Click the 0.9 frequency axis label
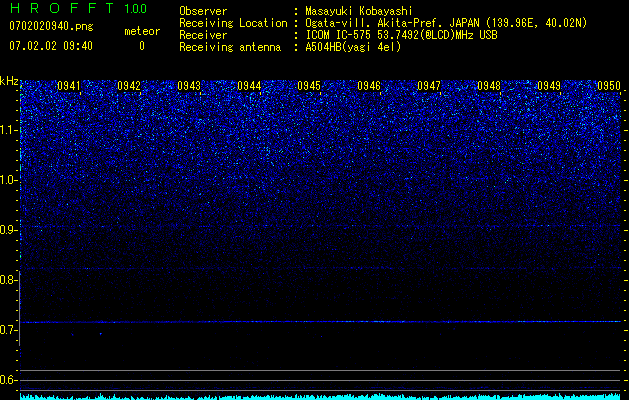The image size is (629, 400). (9, 230)
